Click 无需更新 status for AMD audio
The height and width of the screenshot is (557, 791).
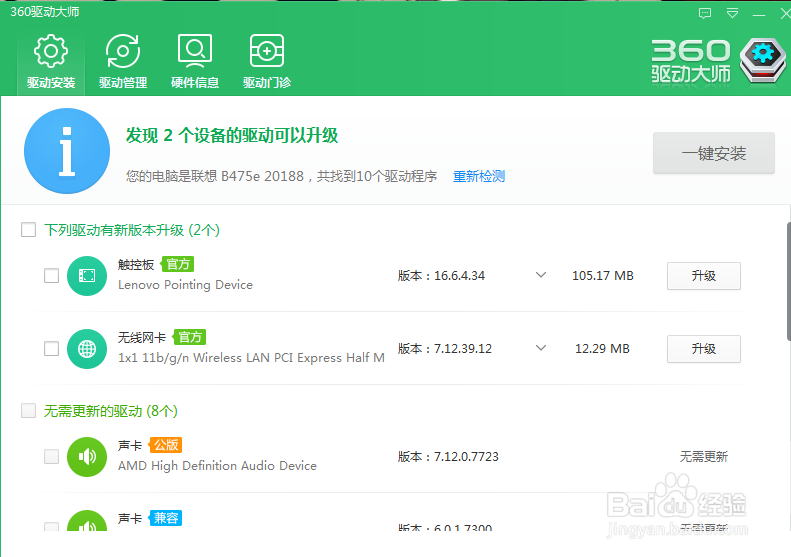(x=704, y=457)
